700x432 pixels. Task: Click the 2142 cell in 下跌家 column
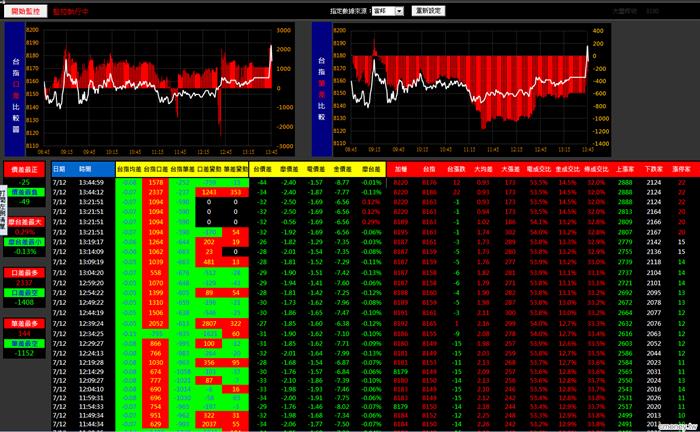tap(654, 242)
